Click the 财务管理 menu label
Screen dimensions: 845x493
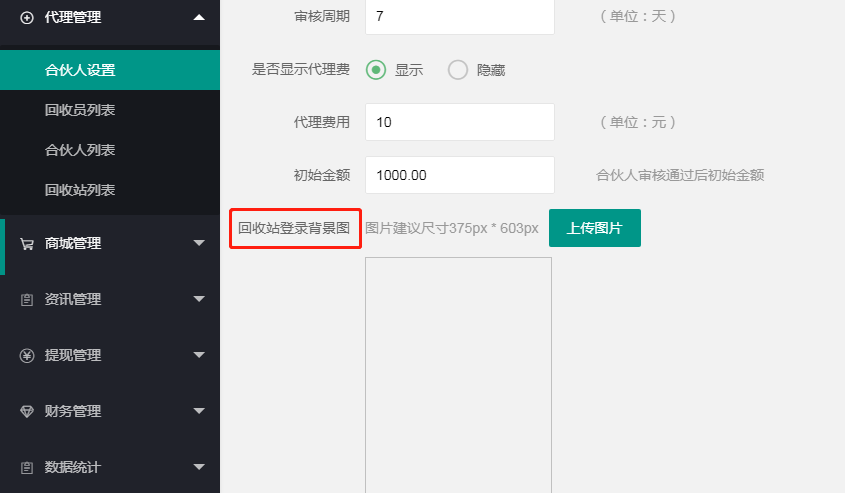[73, 412]
